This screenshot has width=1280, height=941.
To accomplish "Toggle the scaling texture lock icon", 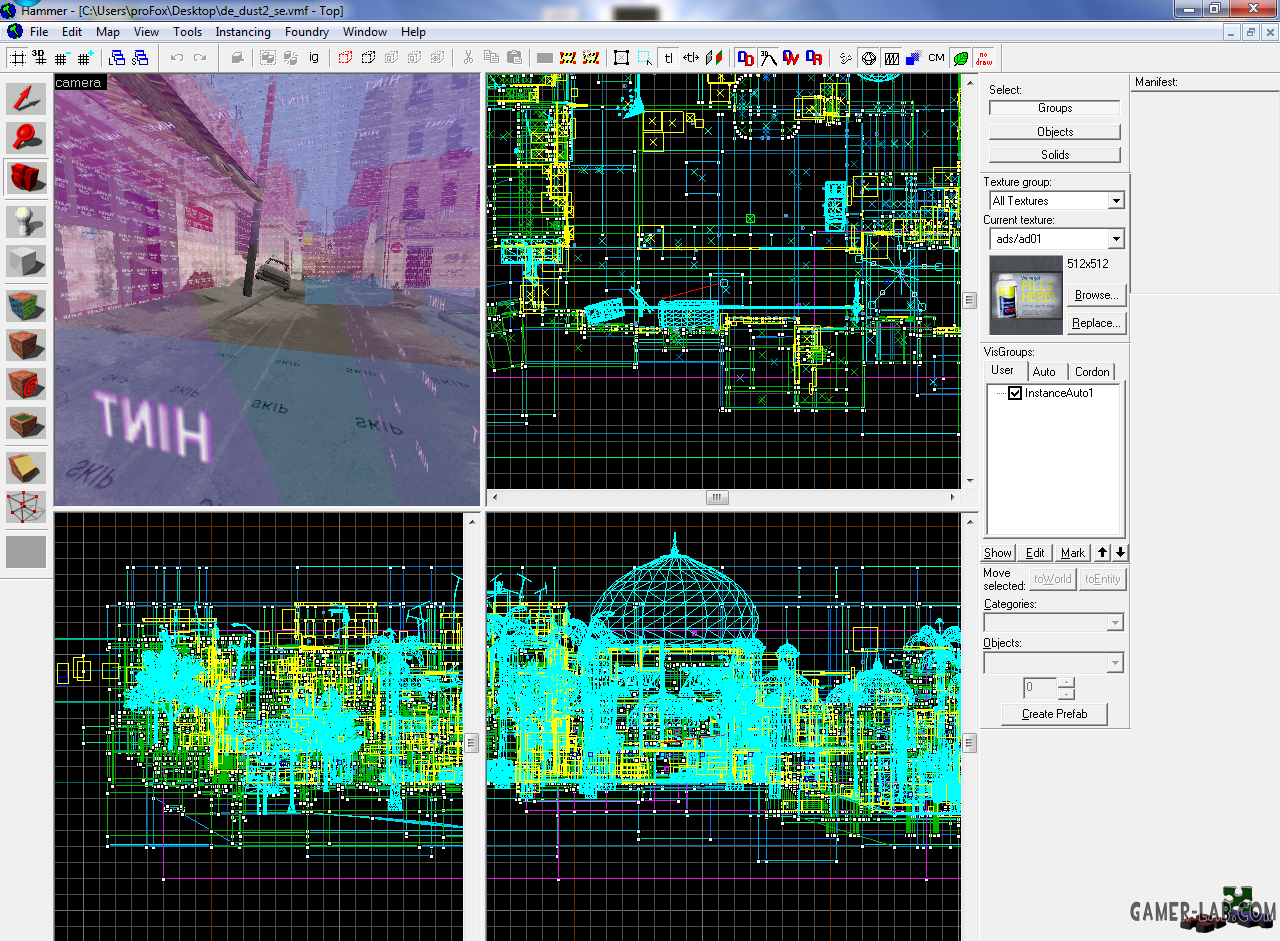I will pyautogui.click(x=691, y=58).
